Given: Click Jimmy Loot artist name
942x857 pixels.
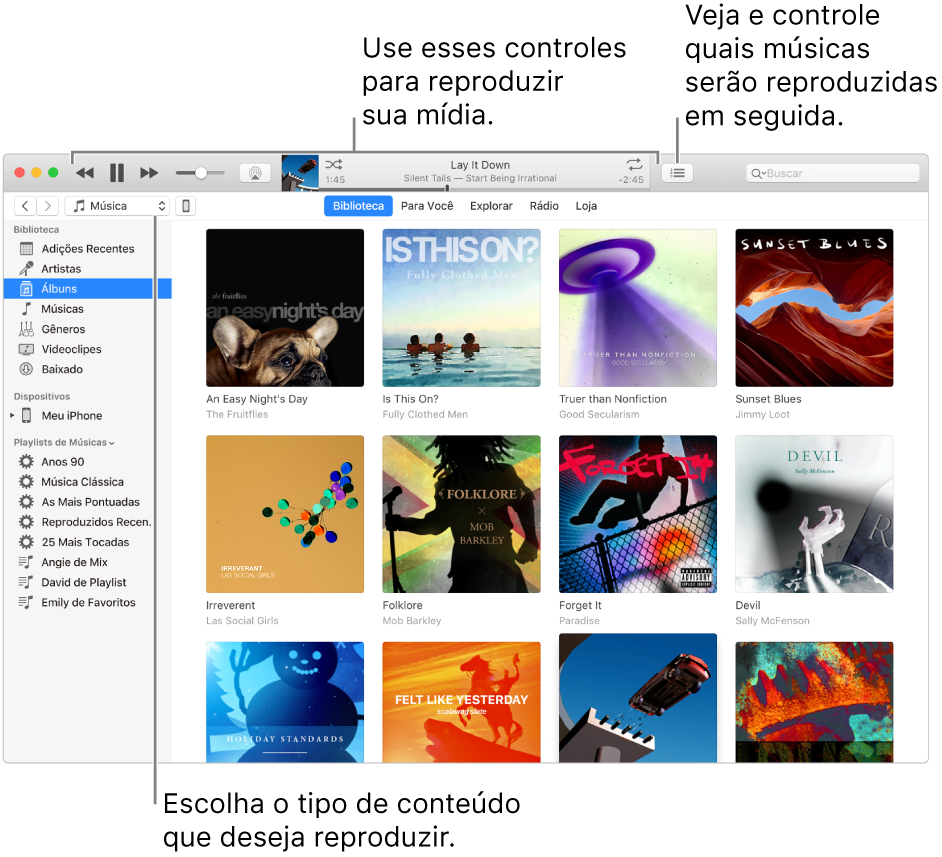Looking at the screenshot, I should point(762,414).
